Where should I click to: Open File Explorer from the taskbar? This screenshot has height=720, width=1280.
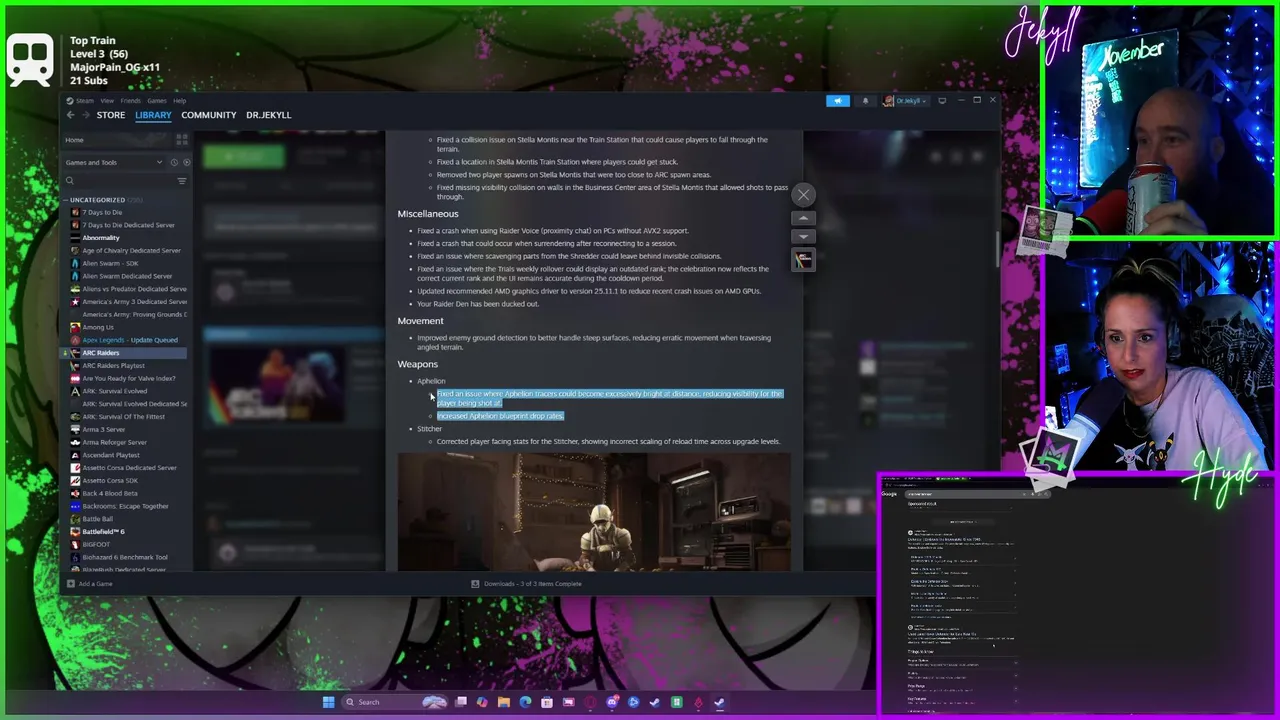503,702
